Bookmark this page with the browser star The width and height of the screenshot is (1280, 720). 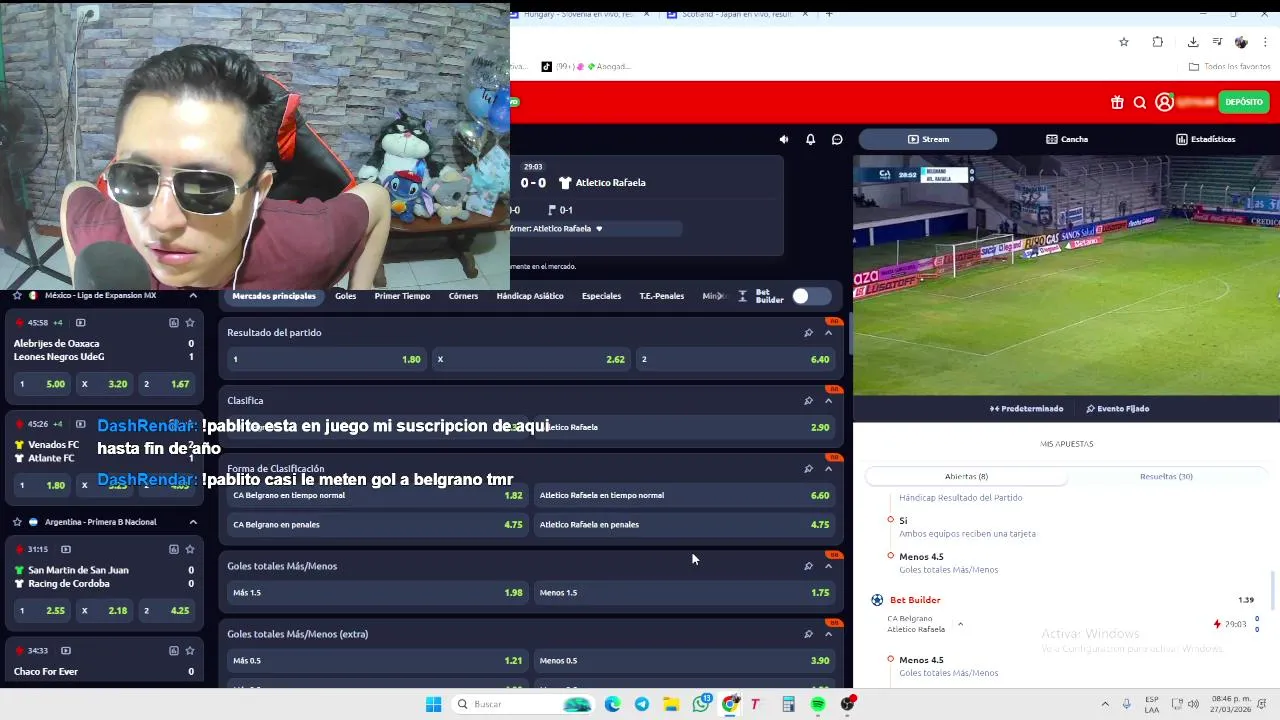coord(1124,42)
